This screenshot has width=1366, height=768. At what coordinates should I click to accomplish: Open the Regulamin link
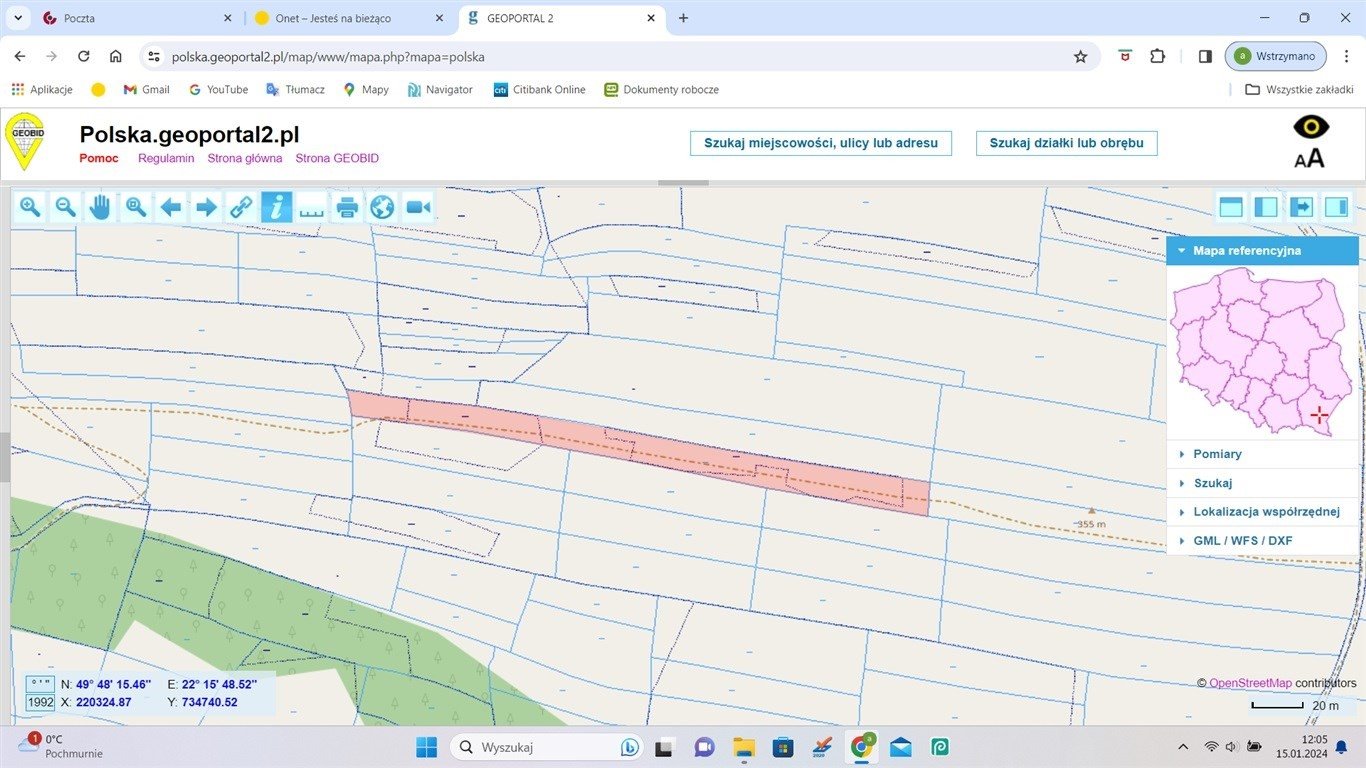166,158
